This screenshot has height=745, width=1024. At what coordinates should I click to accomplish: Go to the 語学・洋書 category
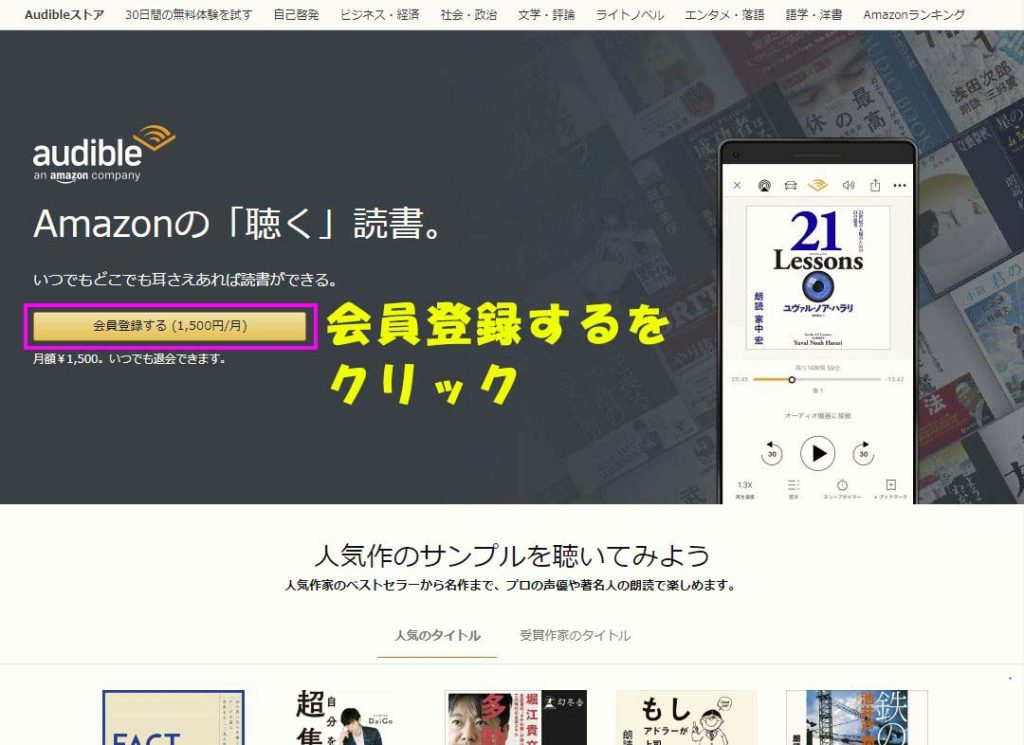(814, 14)
